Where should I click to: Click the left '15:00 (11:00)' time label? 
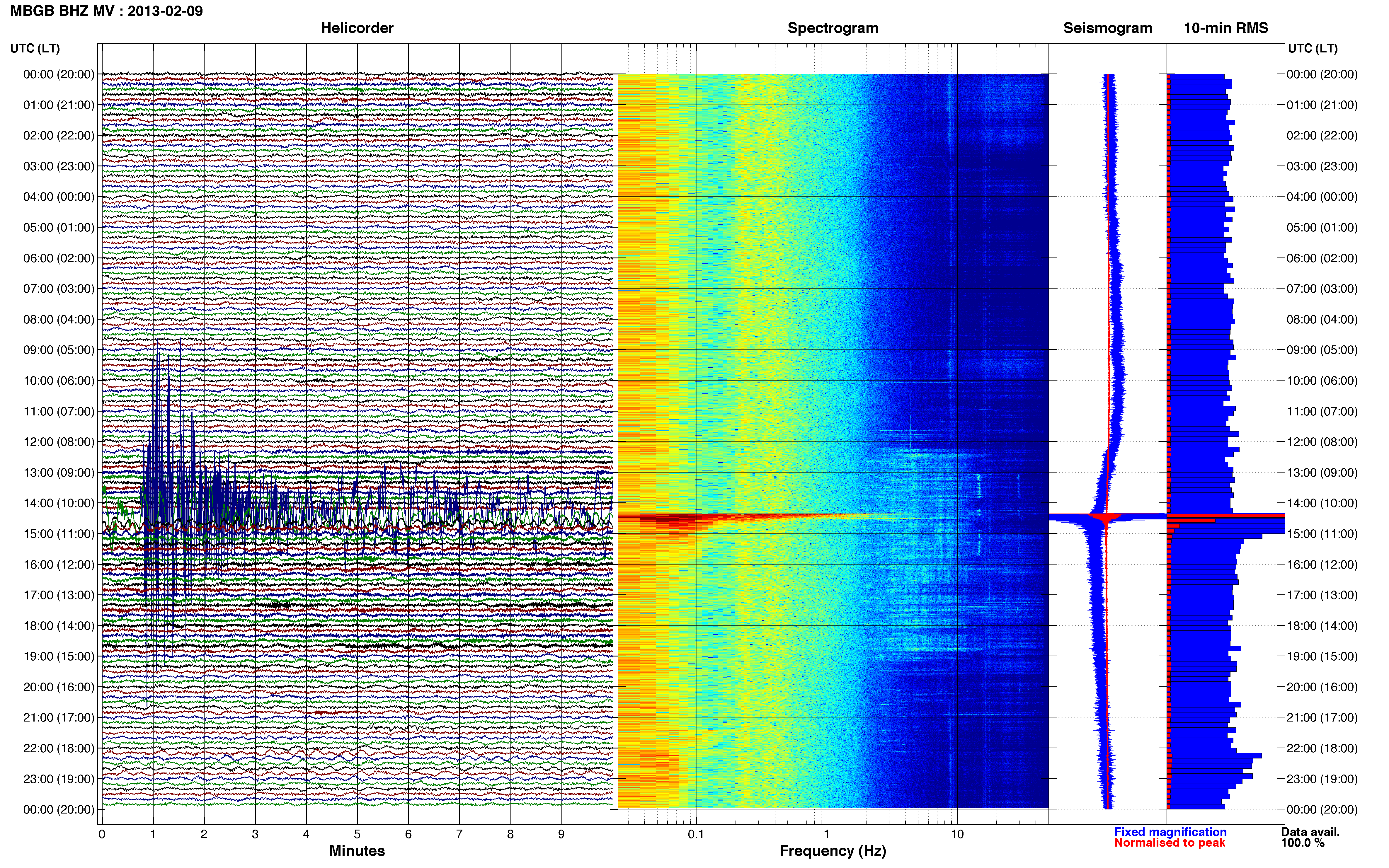coord(59,534)
